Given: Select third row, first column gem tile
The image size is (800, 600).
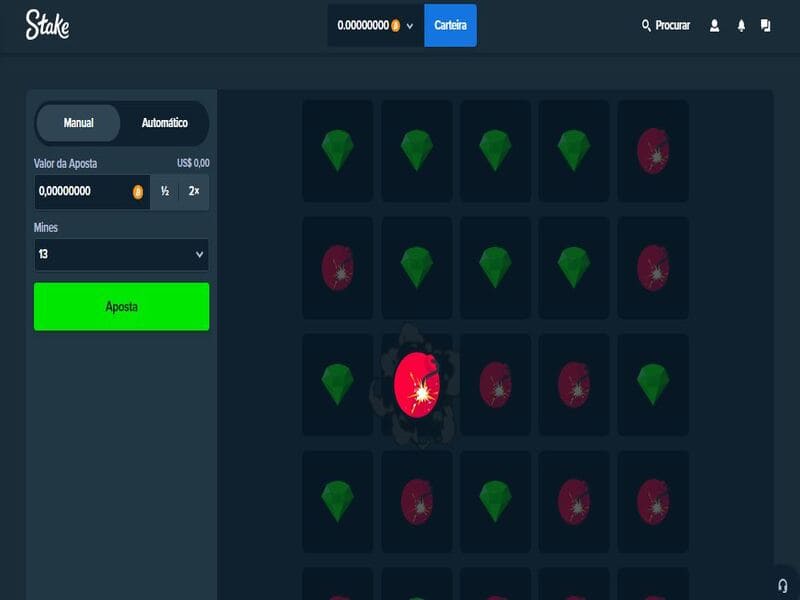Looking at the screenshot, I should pyautogui.click(x=337, y=385).
